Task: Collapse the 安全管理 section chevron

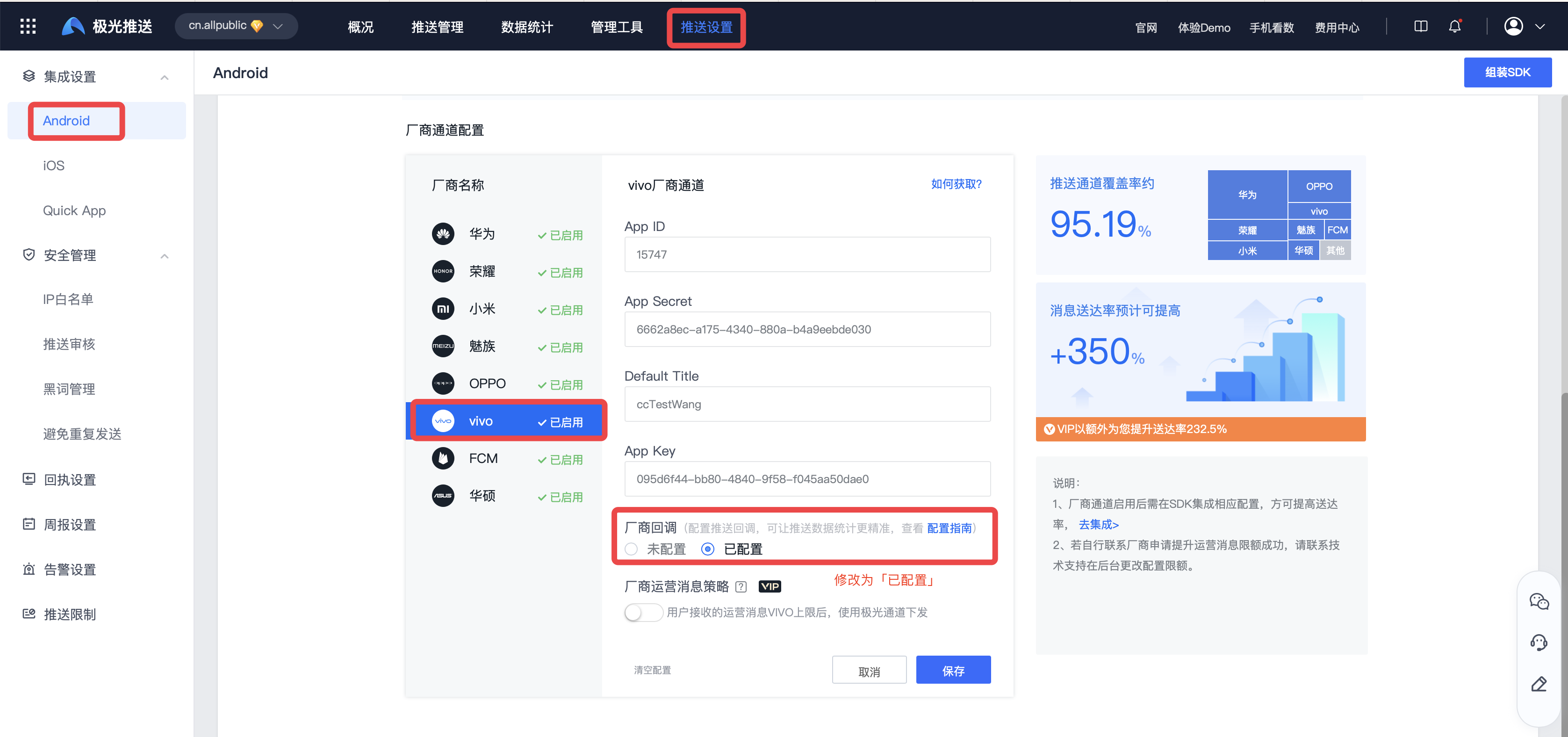Action: coord(165,256)
